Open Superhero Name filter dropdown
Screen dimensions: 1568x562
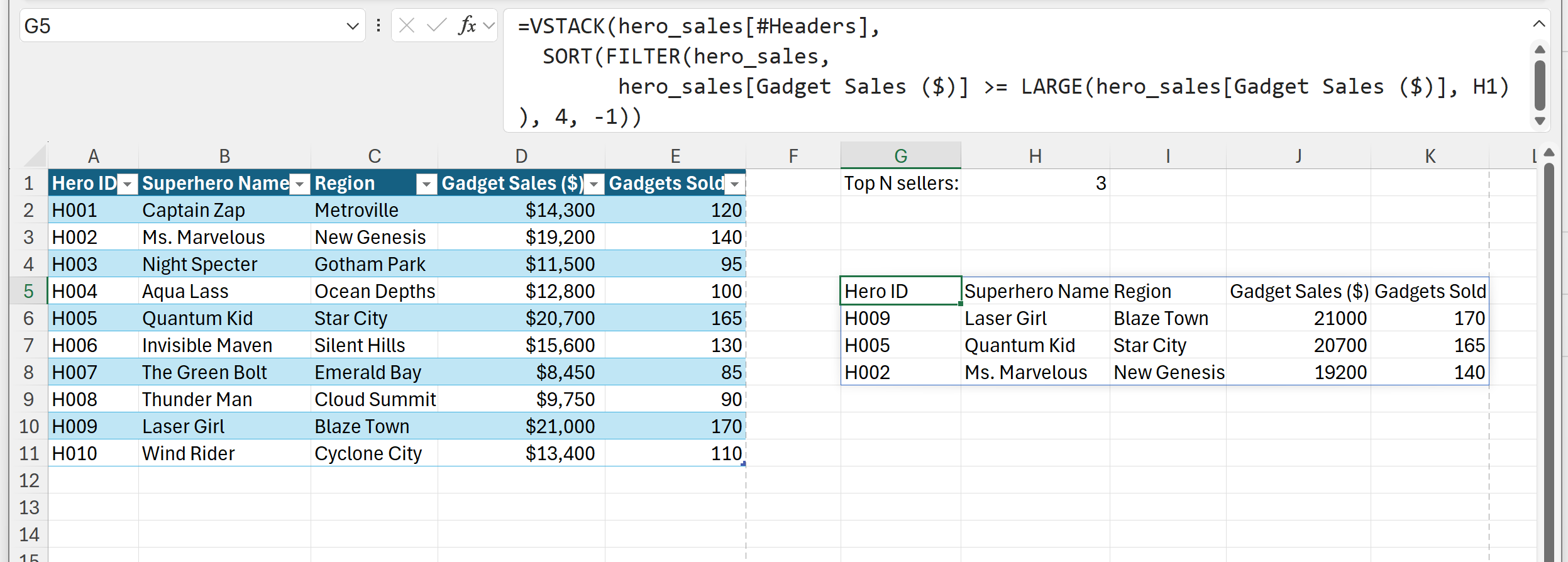(x=301, y=184)
